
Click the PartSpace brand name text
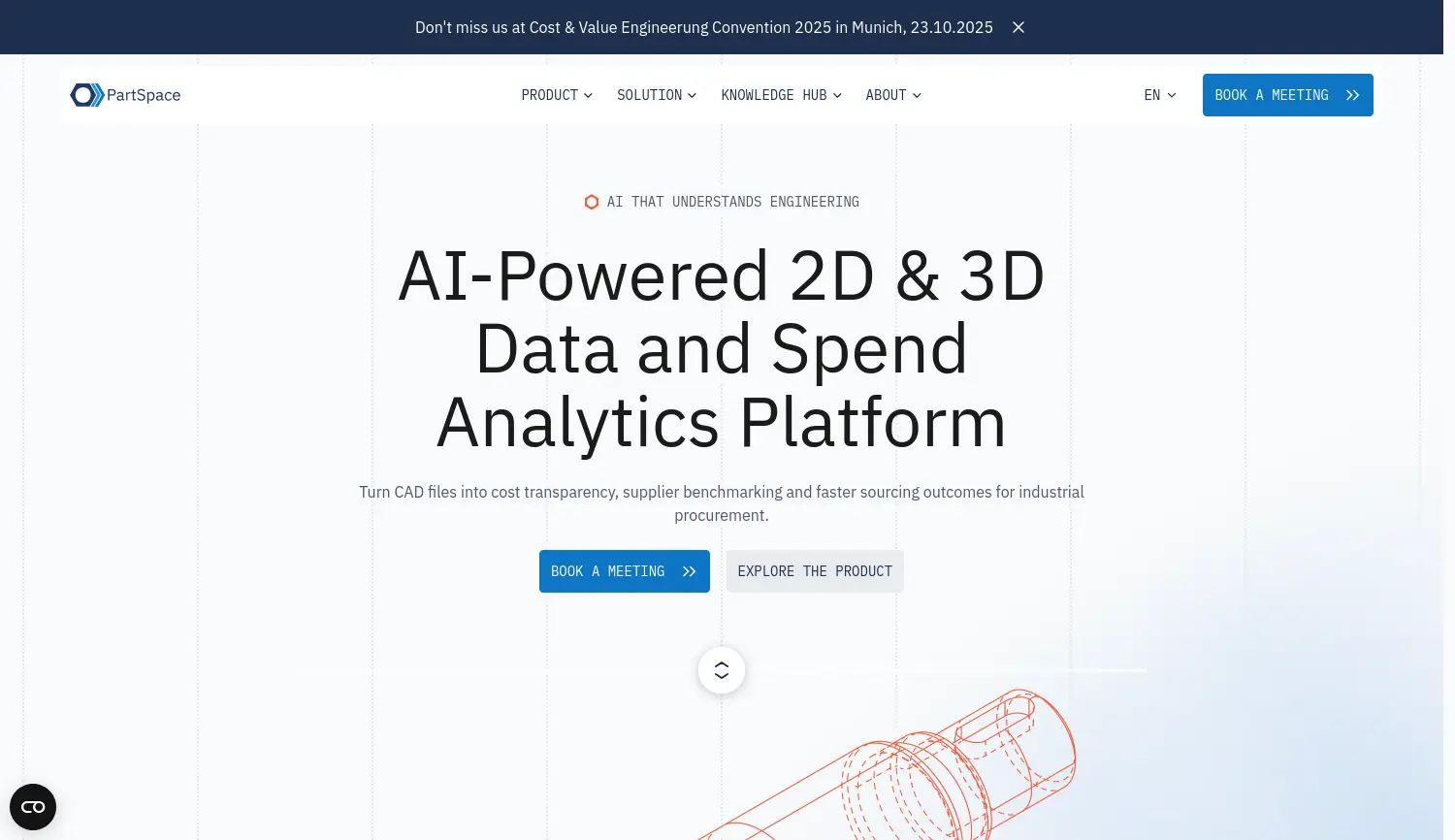[144, 95]
